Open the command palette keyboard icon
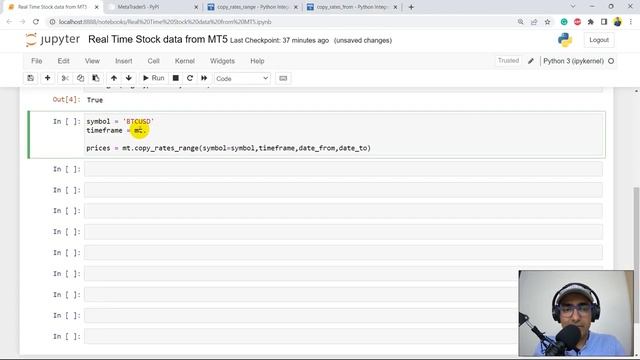This screenshot has width=640, height=360. point(283,78)
